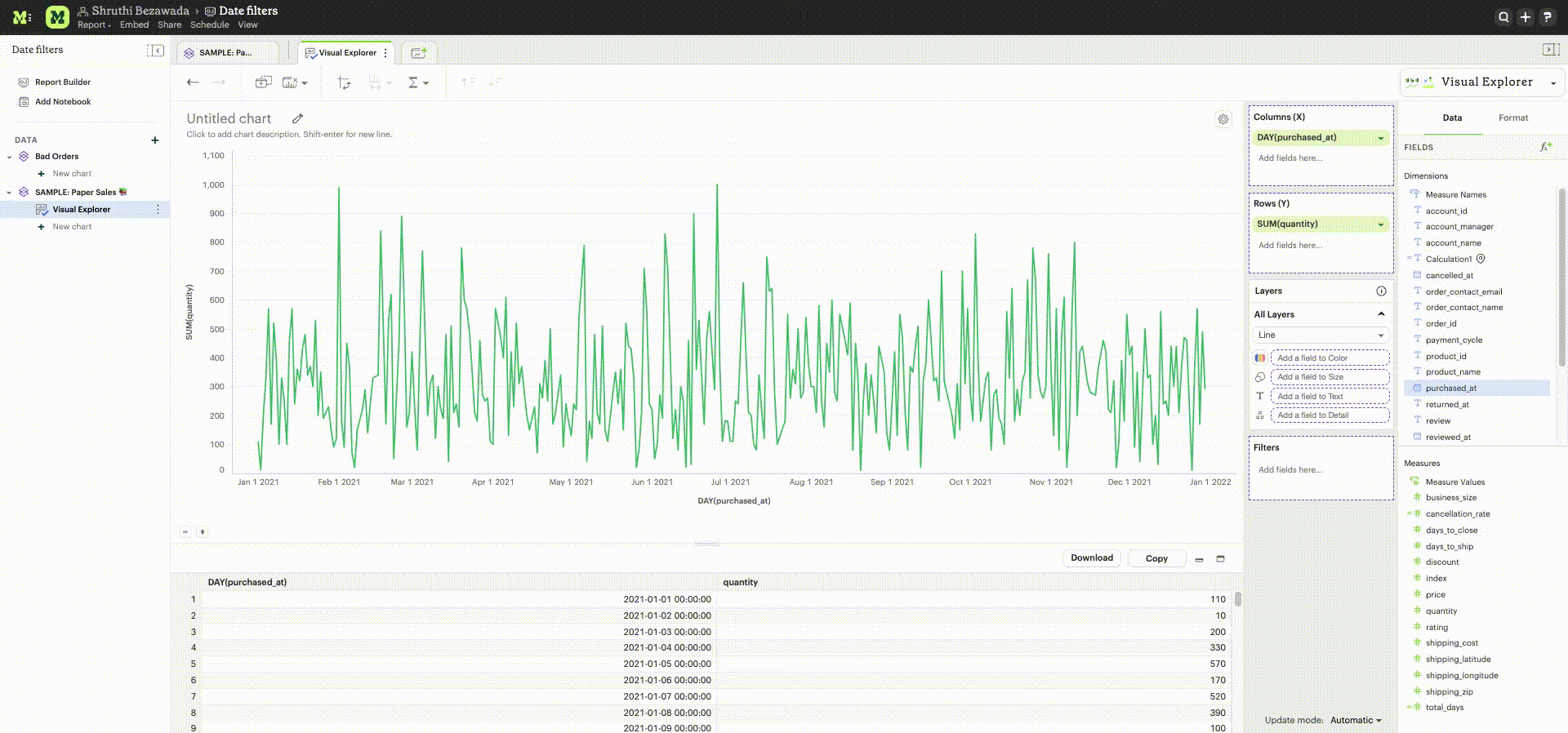Switch to the Format tab
1568x733 pixels.
point(1512,118)
